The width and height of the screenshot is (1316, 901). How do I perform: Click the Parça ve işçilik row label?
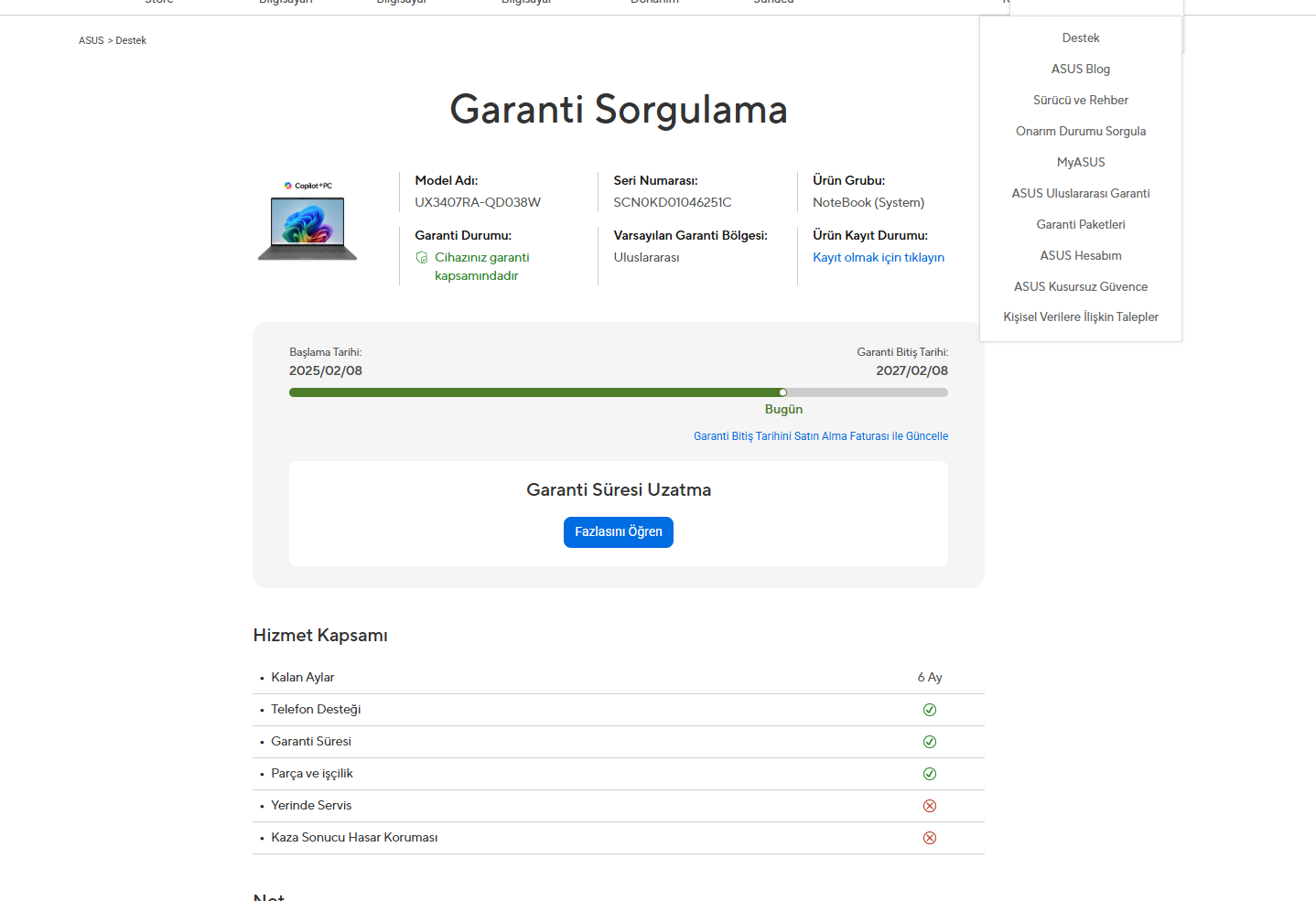pos(312,774)
